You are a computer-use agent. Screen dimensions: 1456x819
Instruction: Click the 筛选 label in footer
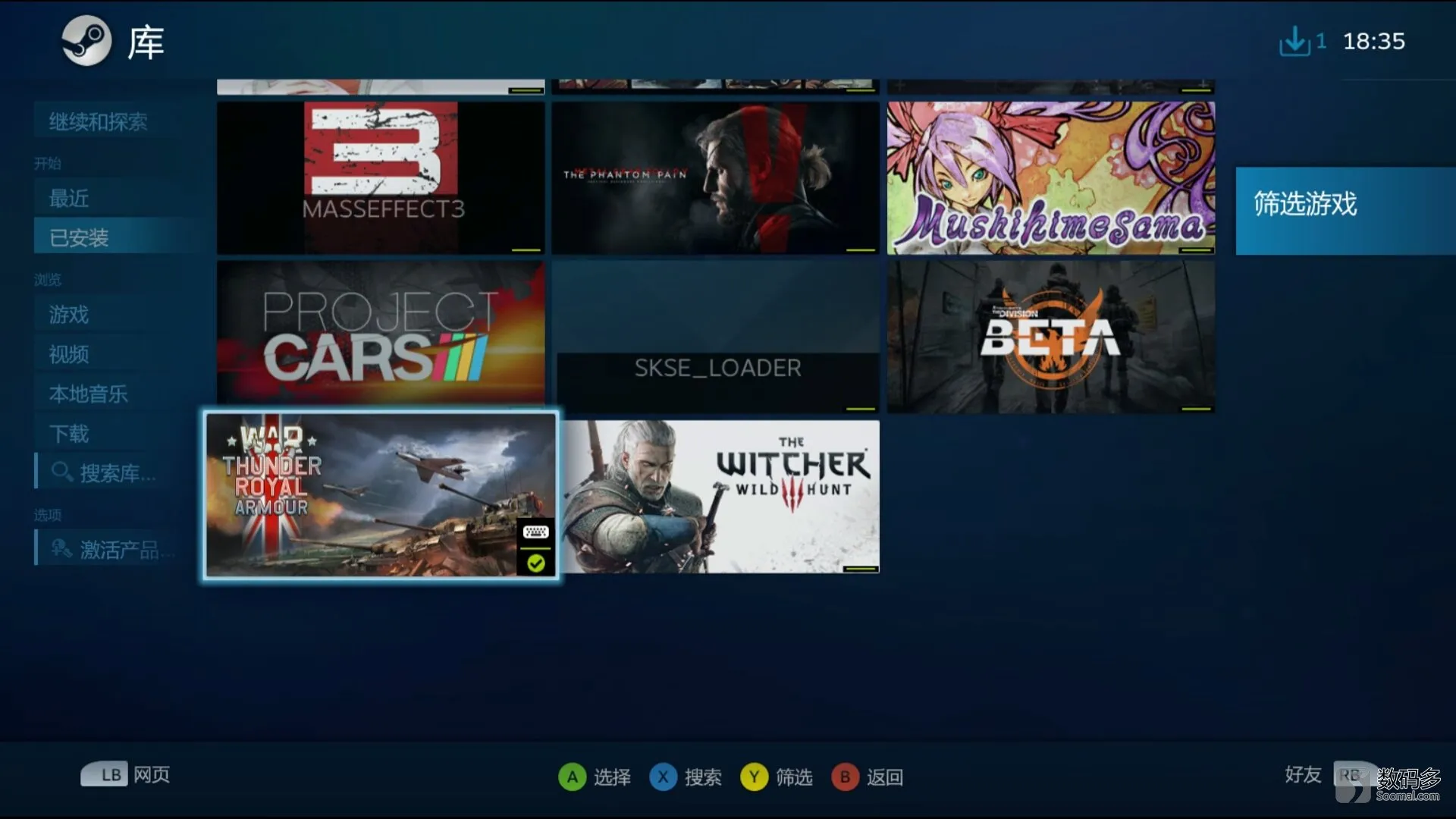794,777
